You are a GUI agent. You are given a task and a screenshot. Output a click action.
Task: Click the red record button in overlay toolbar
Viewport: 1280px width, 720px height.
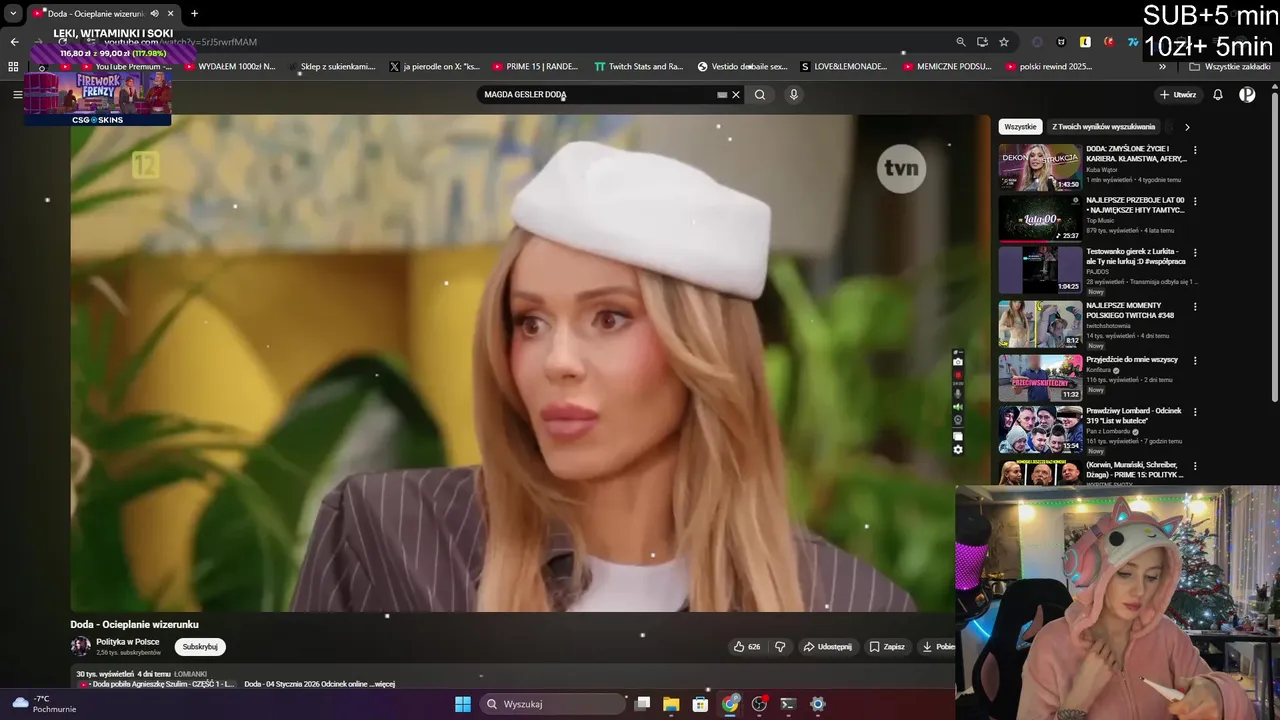coord(958,376)
